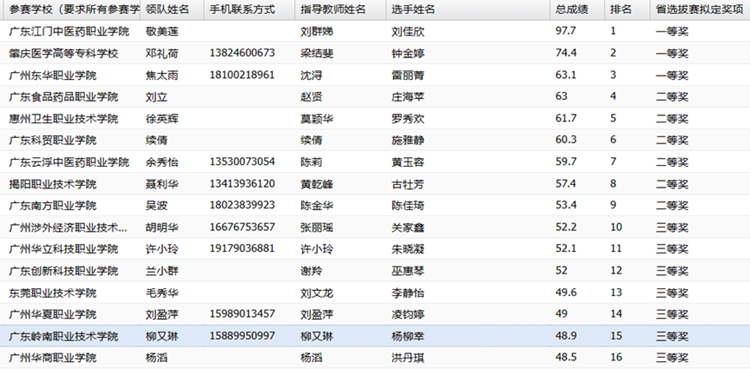
Task: Click phone number 13413936120
Action: (242, 183)
